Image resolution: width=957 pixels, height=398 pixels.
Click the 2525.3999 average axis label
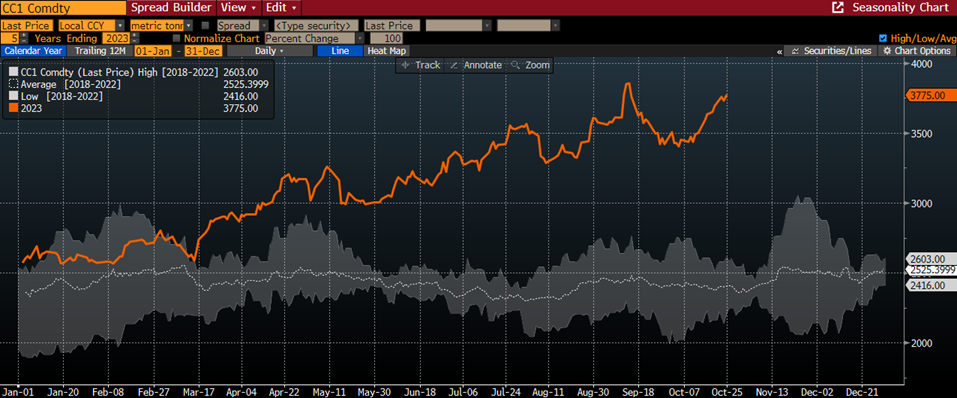(x=932, y=269)
